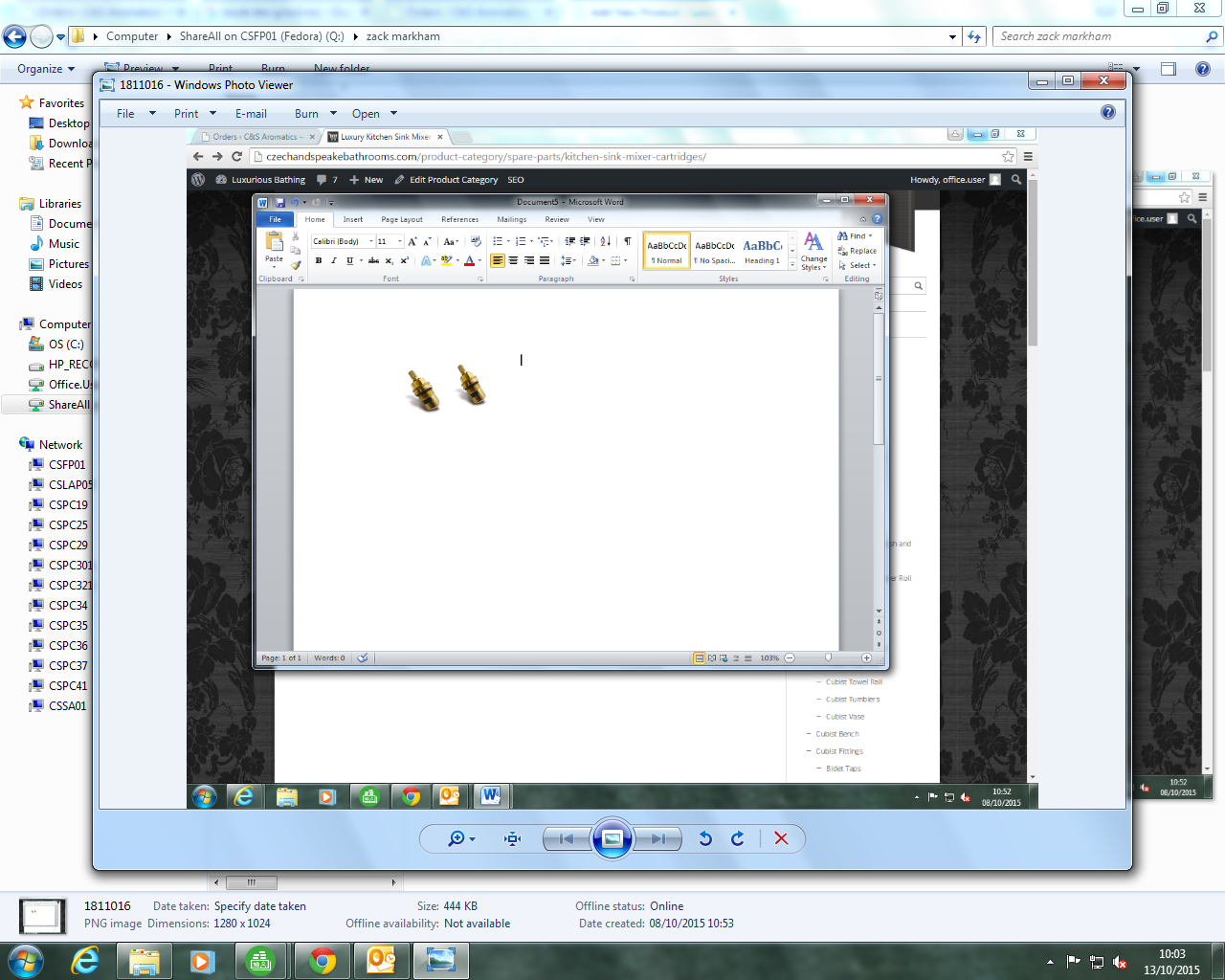
Task: Delete the photo with the red X
Action: [x=781, y=839]
